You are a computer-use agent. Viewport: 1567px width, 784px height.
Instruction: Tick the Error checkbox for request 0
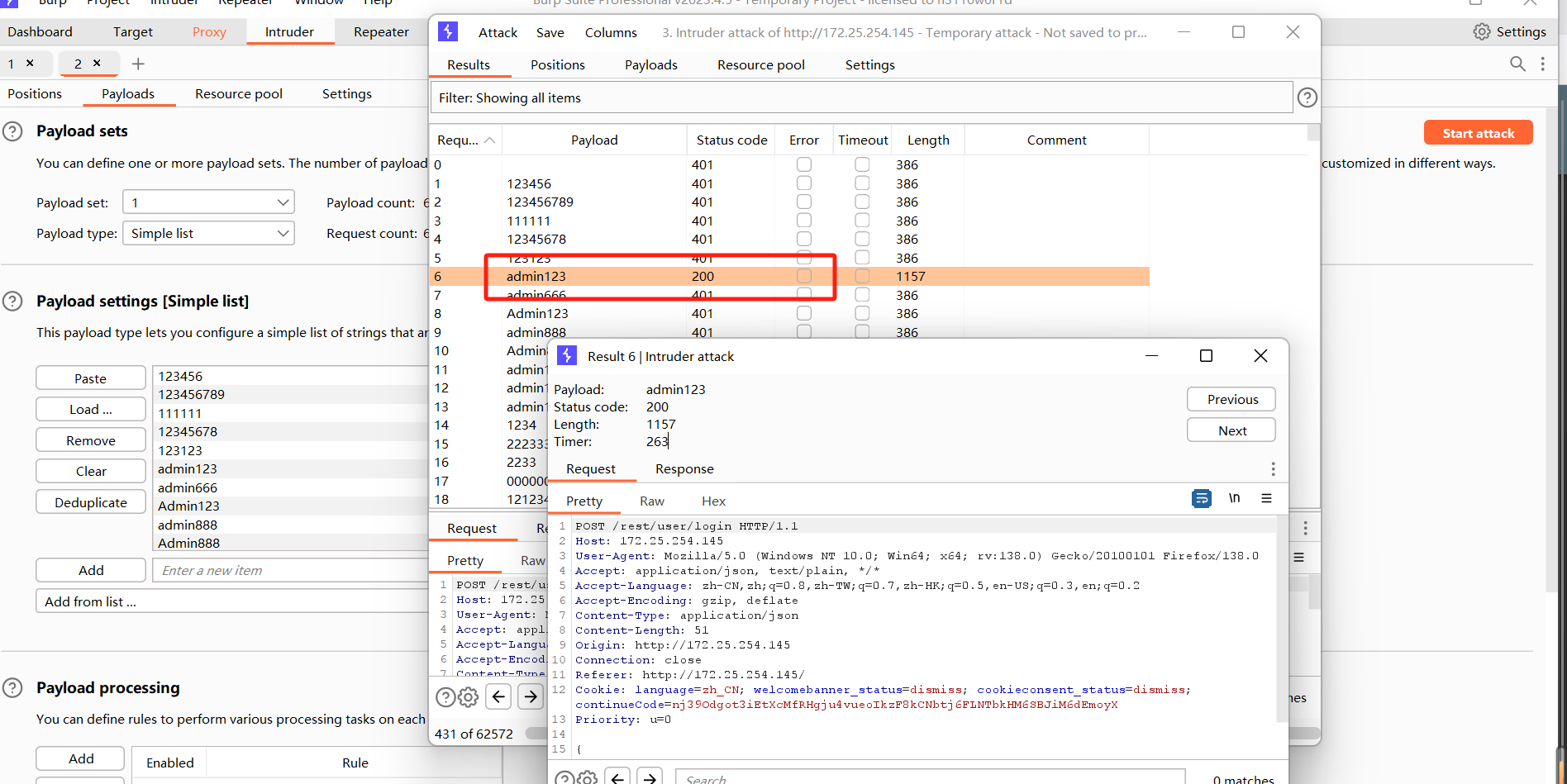point(804,164)
